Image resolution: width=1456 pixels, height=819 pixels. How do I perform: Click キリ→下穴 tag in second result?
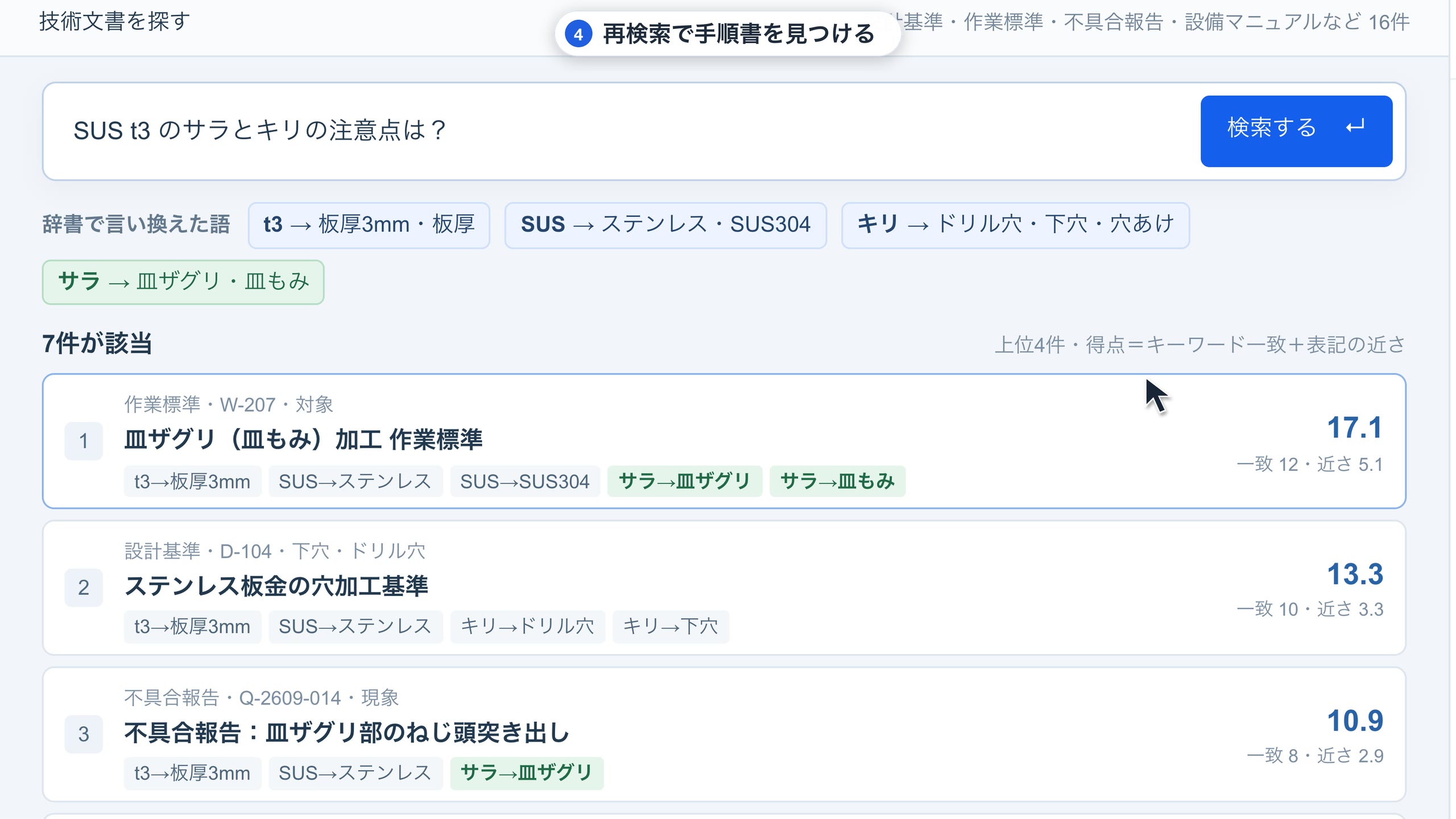[671, 627]
